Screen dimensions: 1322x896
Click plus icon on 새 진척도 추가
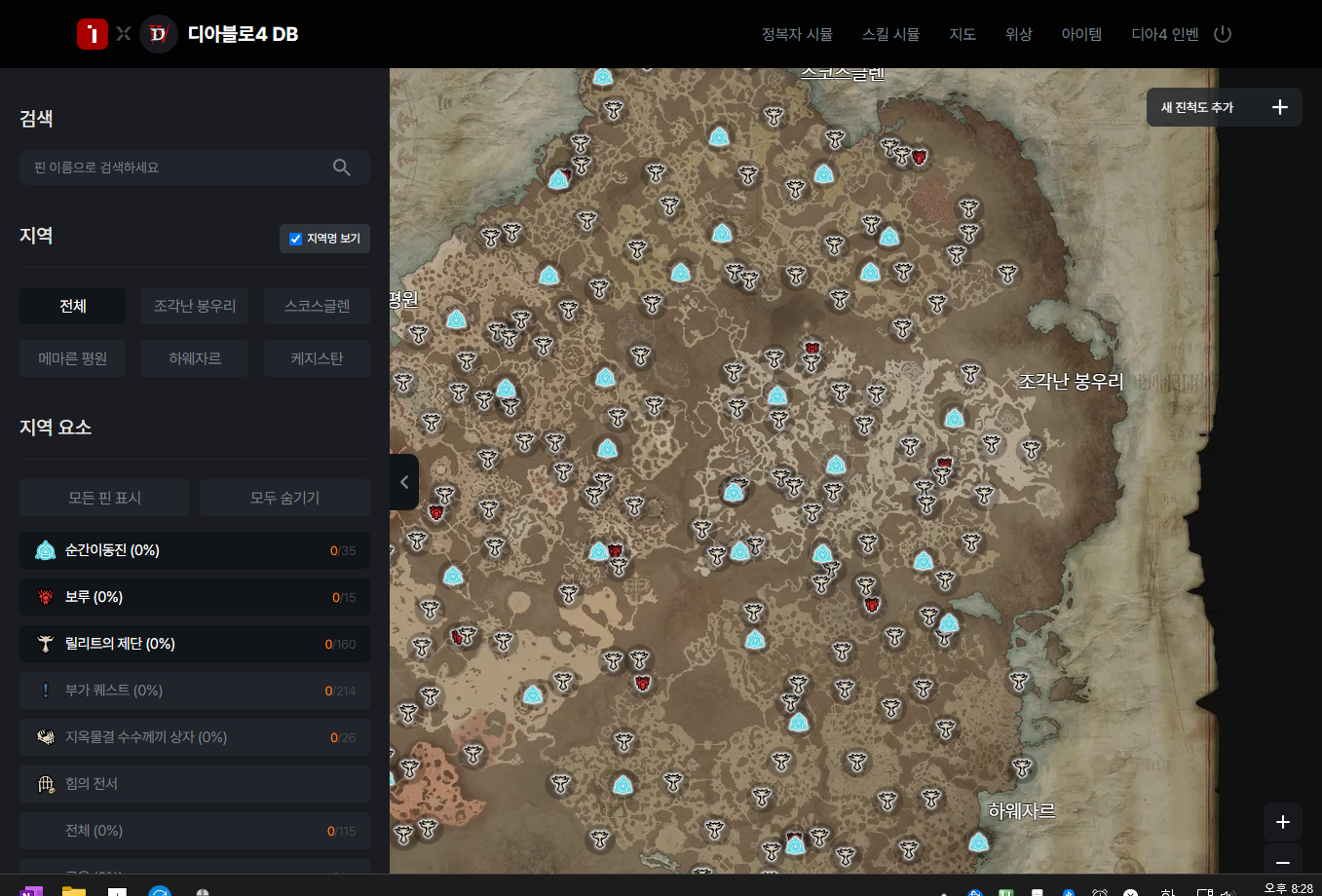coord(1280,107)
